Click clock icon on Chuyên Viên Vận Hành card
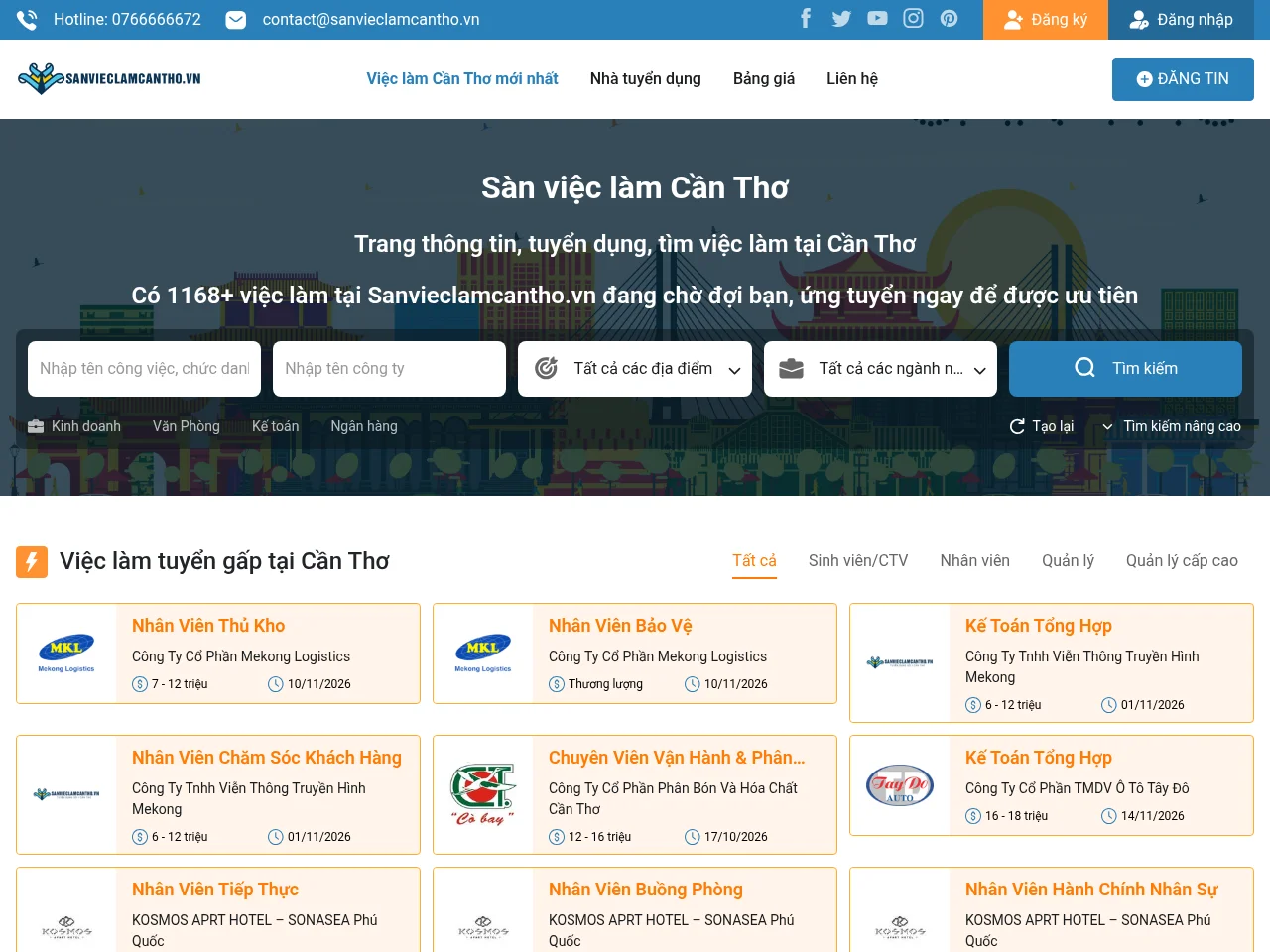Image resolution: width=1270 pixels, height=952 pixels. [693, 837]
